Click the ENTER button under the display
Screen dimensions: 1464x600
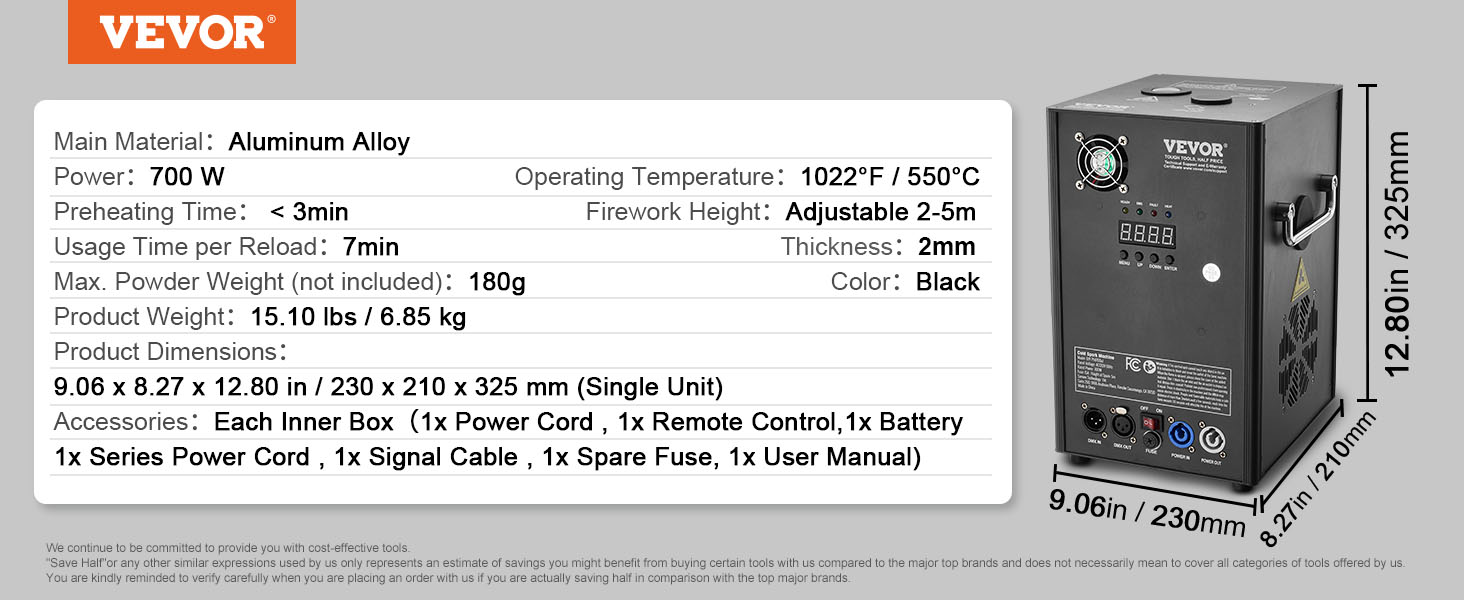[1170, 259]
